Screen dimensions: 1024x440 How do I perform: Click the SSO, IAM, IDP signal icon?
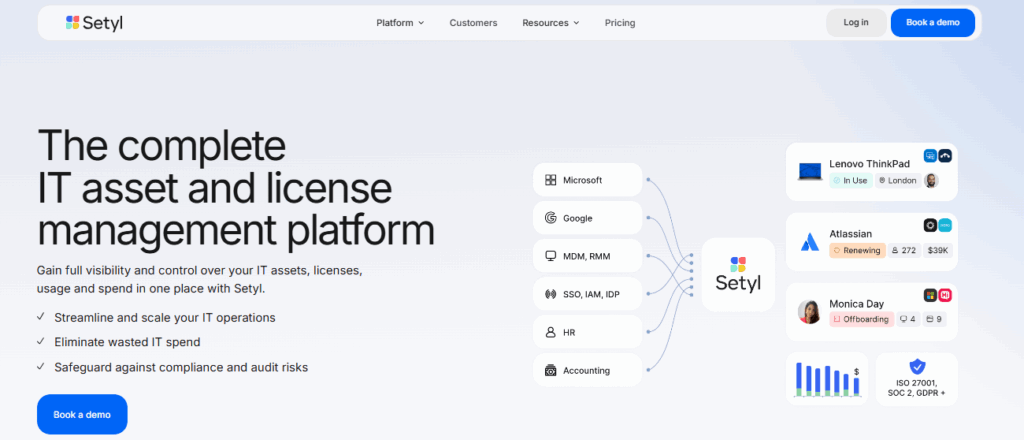pos(550,294)
